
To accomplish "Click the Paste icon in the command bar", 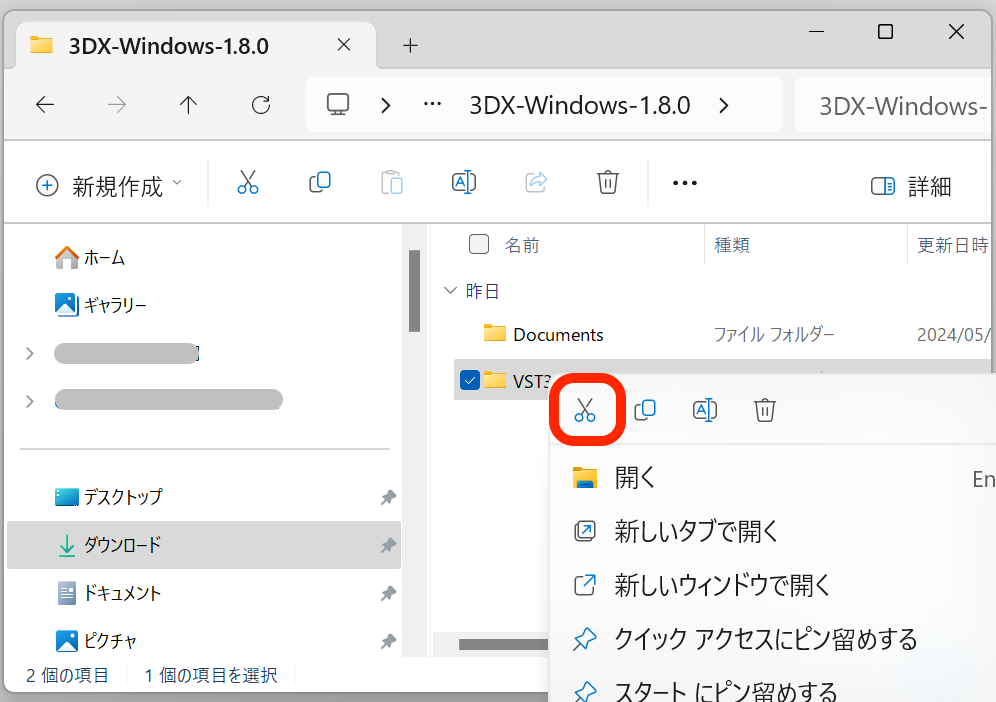I will pyautogui.click(x=391, y=182).
